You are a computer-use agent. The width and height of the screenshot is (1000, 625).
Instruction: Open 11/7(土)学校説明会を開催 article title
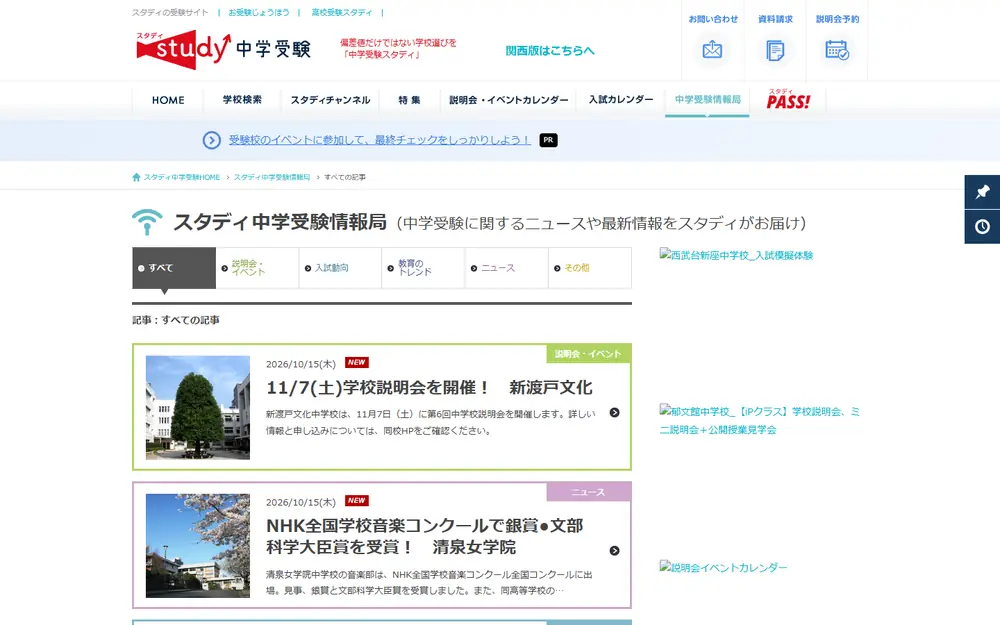(x=429, y=388)
